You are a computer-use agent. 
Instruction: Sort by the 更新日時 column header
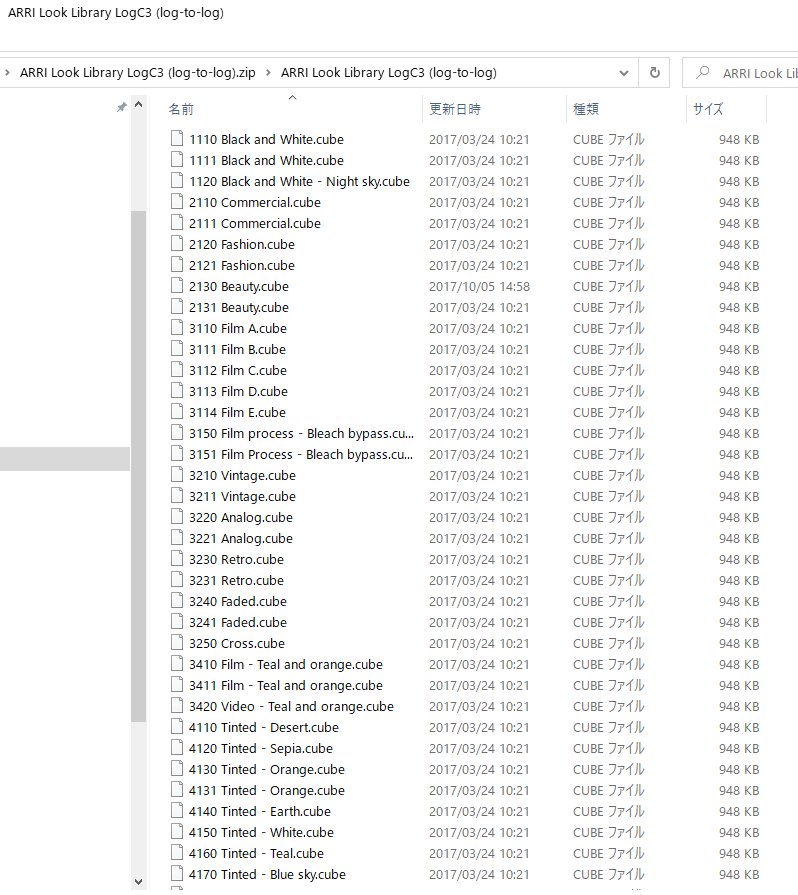pyautogui.click(x=455, y=109)
